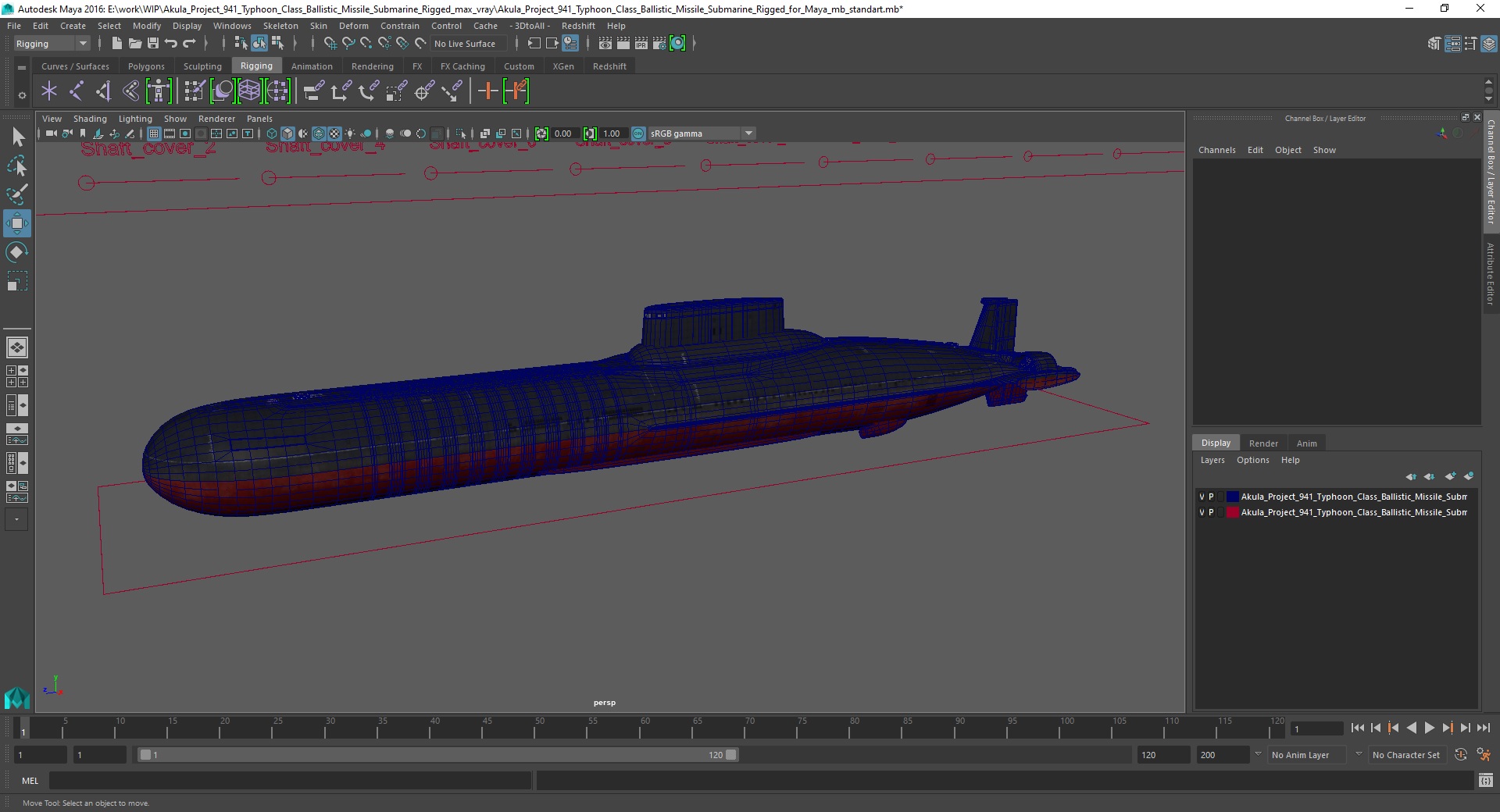The width and height of the screenshot is (1500, 812).
Task: Click the MEL command input field
Action: (290, 780)
